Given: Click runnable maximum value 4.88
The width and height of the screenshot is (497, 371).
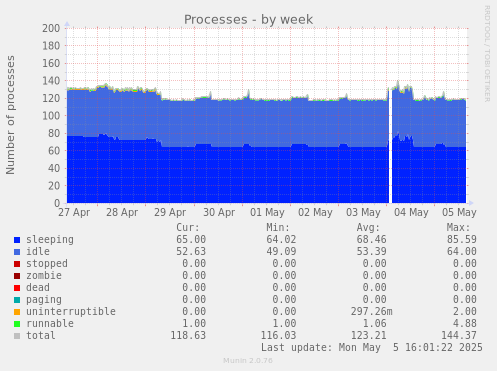Looking at the screenshot, I should [x=465, y=324].
